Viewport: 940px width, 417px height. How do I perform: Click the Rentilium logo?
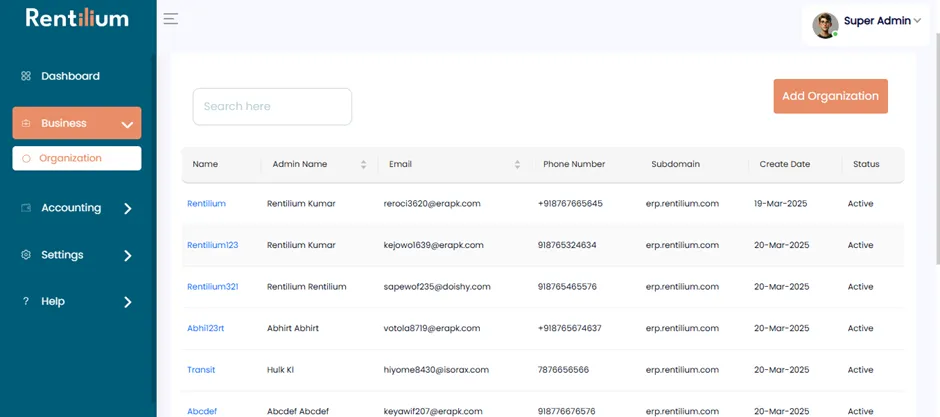point(77,17)
